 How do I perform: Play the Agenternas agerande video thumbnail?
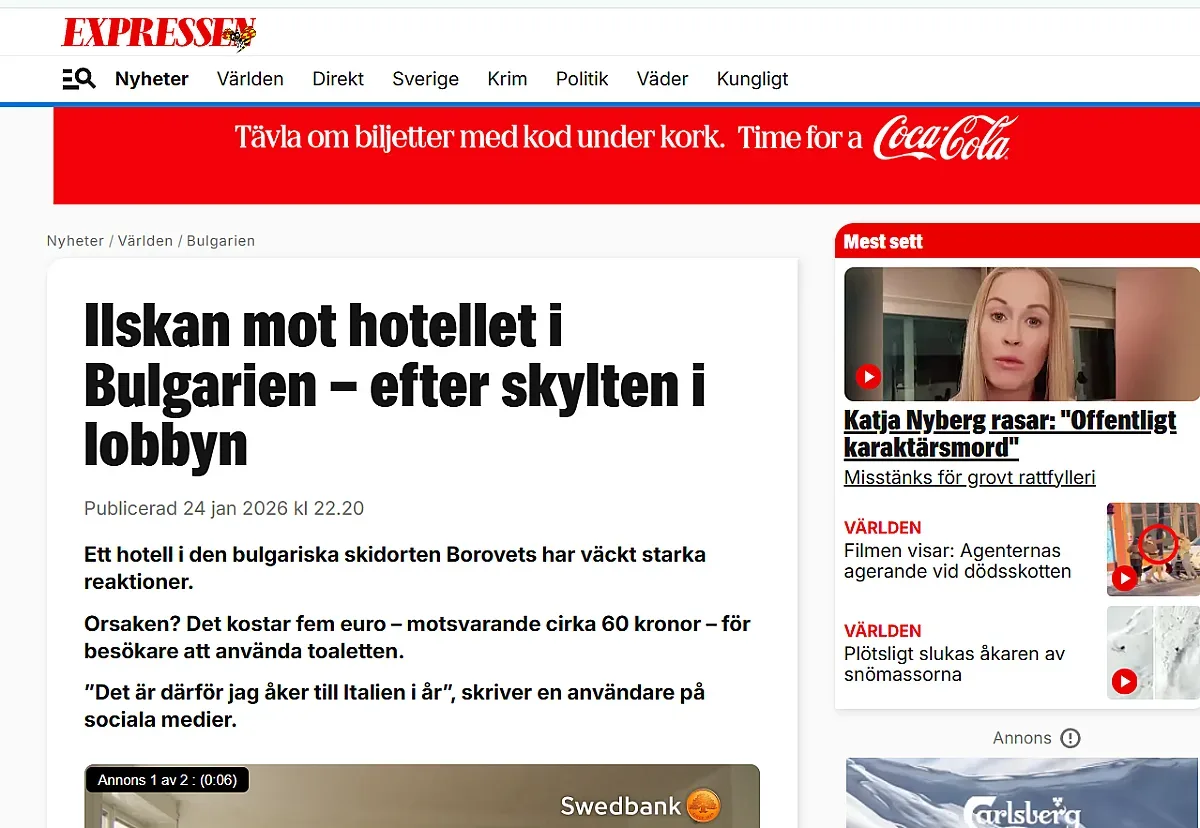coord(1124,577)
